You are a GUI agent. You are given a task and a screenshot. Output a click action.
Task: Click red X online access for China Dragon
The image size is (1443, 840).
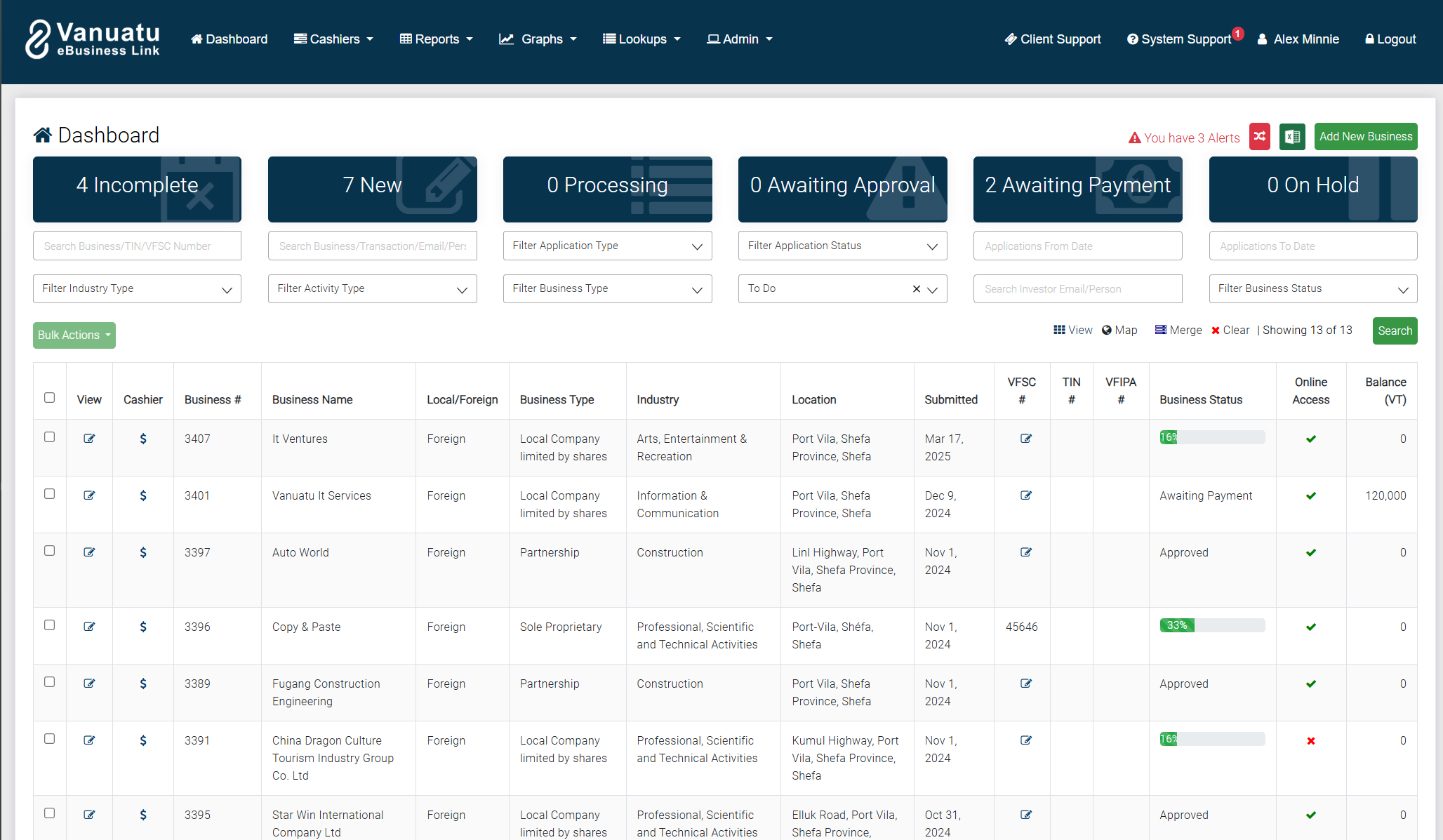pos(1310,741)
